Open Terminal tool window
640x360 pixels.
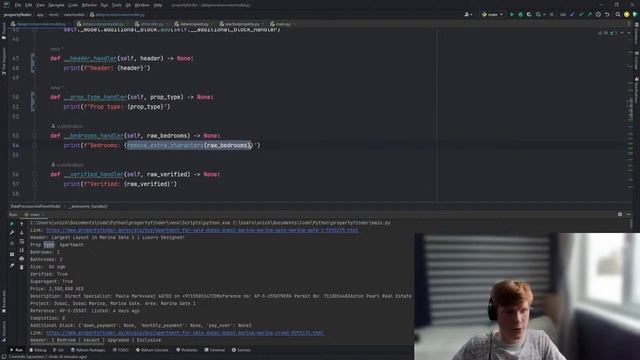(x=215, y=350)
